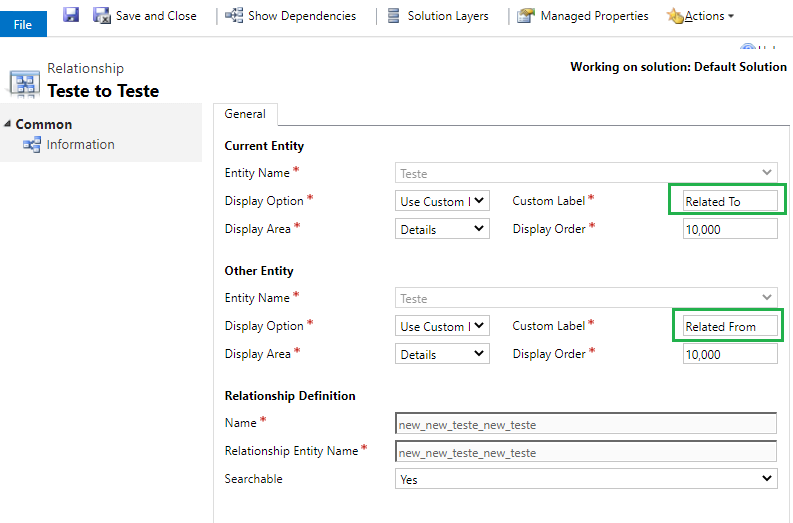This screenshot has width=793, height=523.
Task: Open the Actions dropdown menu
Action: [709, 16]
